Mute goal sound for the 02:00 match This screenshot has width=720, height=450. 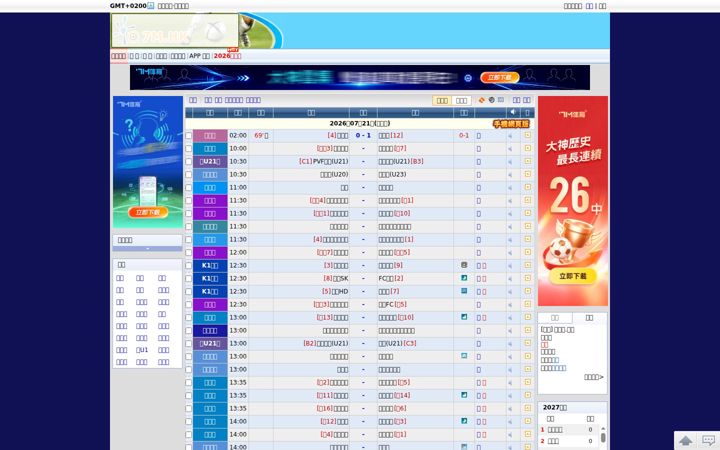pos(510,136)
